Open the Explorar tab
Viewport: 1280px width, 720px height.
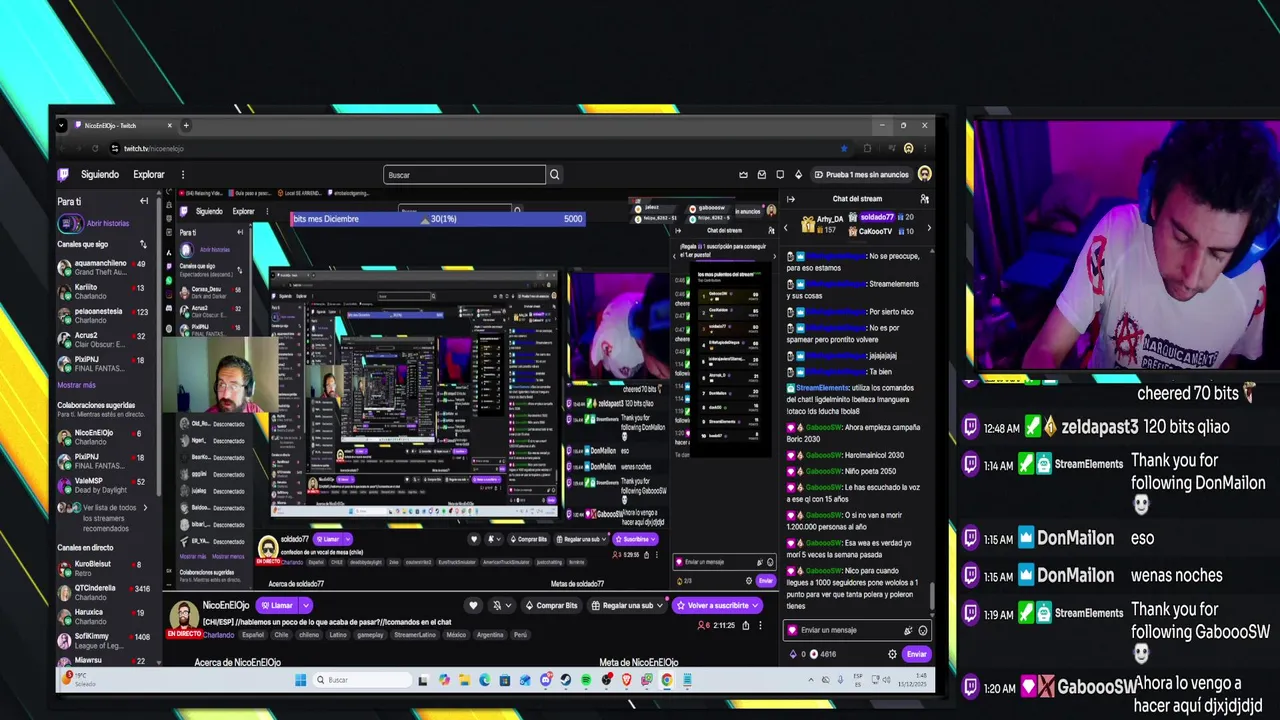click(149, 174)
